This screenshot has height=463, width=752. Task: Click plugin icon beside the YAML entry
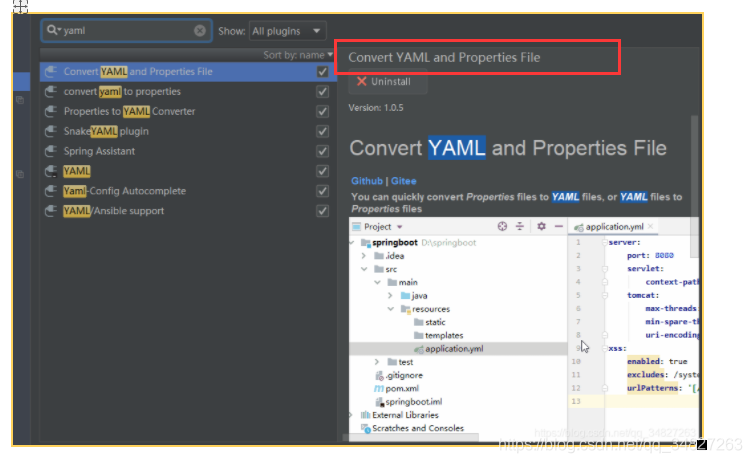tap(51, 171)
